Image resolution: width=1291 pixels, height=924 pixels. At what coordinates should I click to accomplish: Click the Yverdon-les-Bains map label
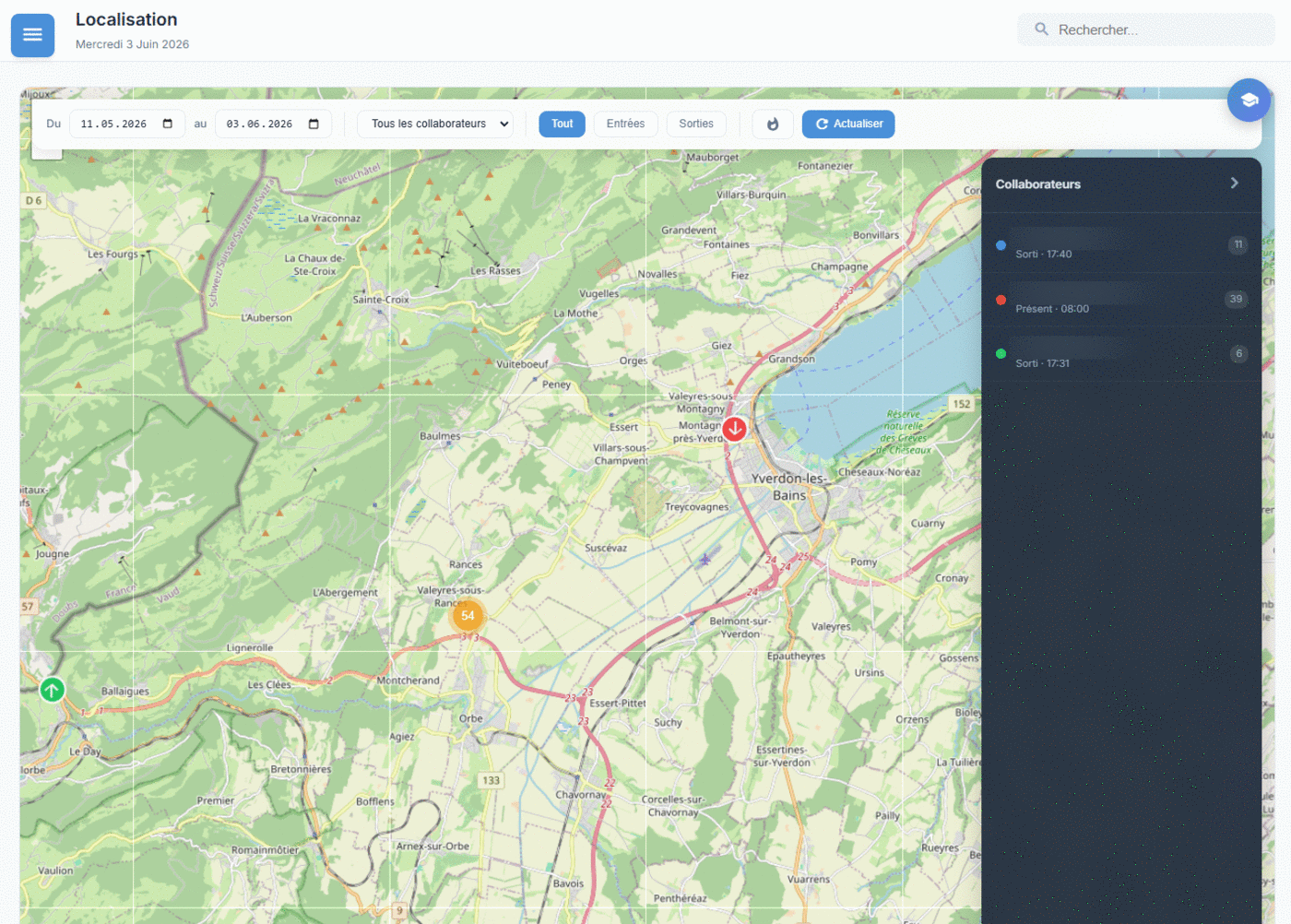[789, 487]
